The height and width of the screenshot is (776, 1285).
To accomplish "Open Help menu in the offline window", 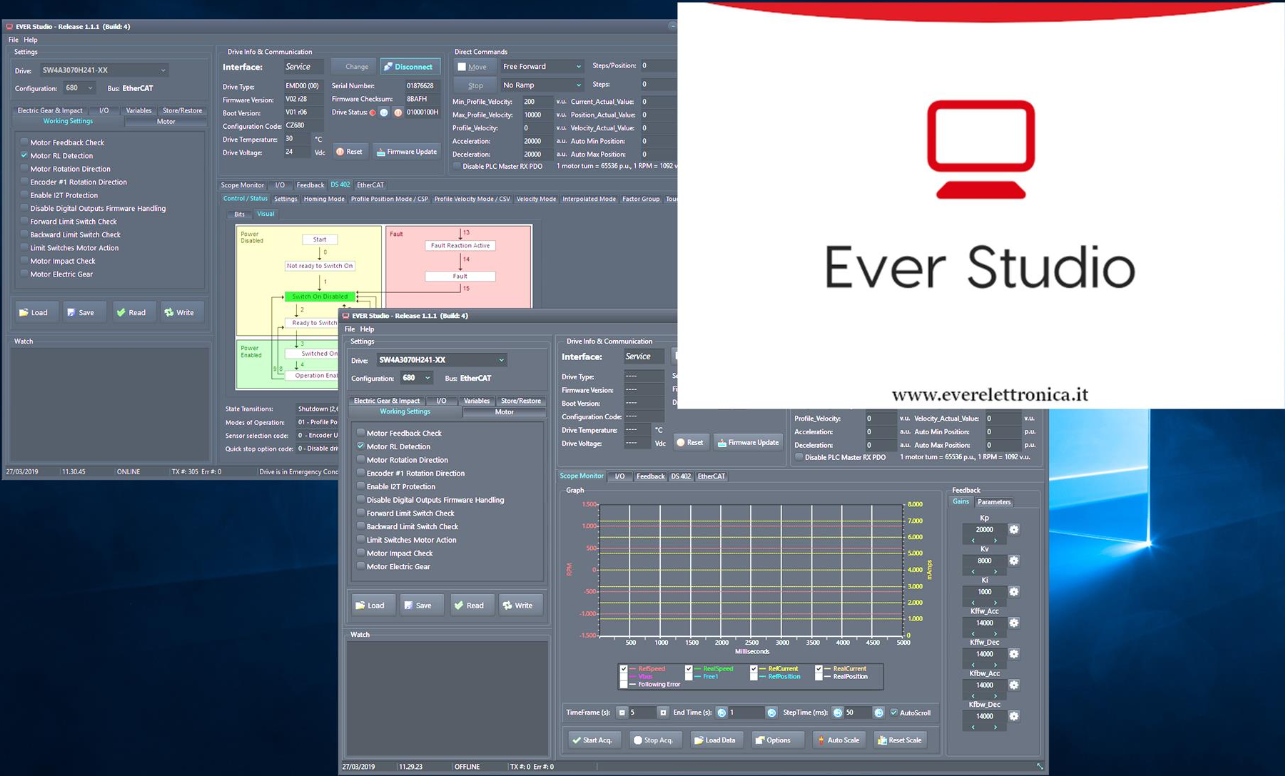I will 367,329.
